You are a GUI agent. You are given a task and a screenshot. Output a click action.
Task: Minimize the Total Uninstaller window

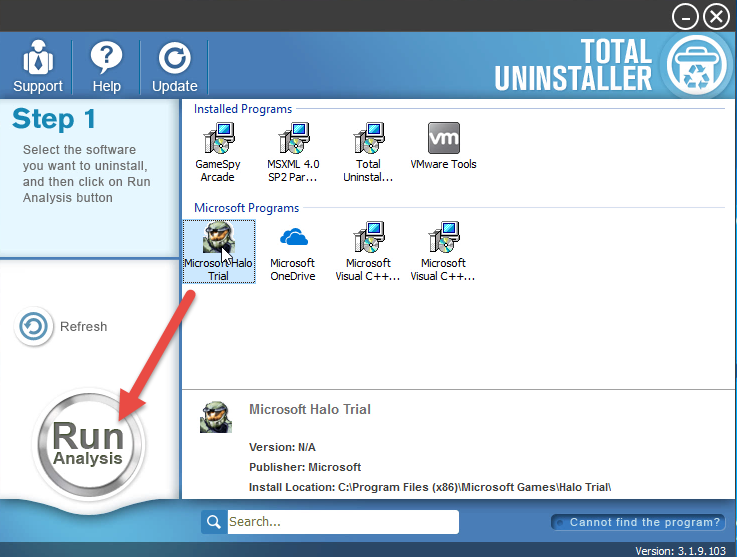point(685,17)
